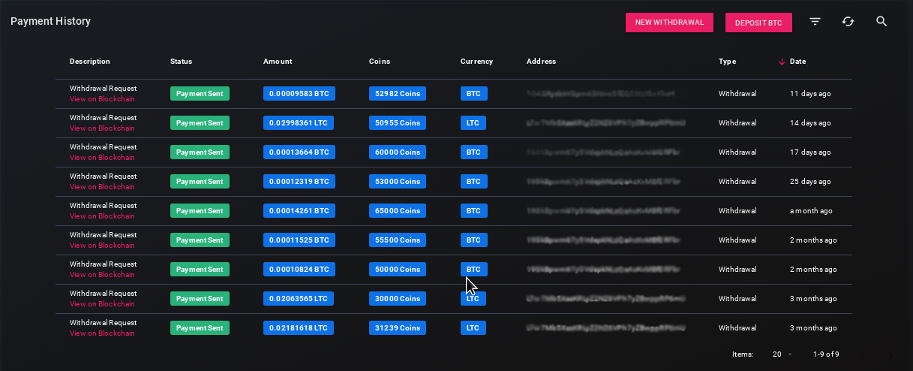Screen dimensions: 913x371
Task: Select the 60000 Coins badge
Action: pyautogui.click(x=398, y=152)
